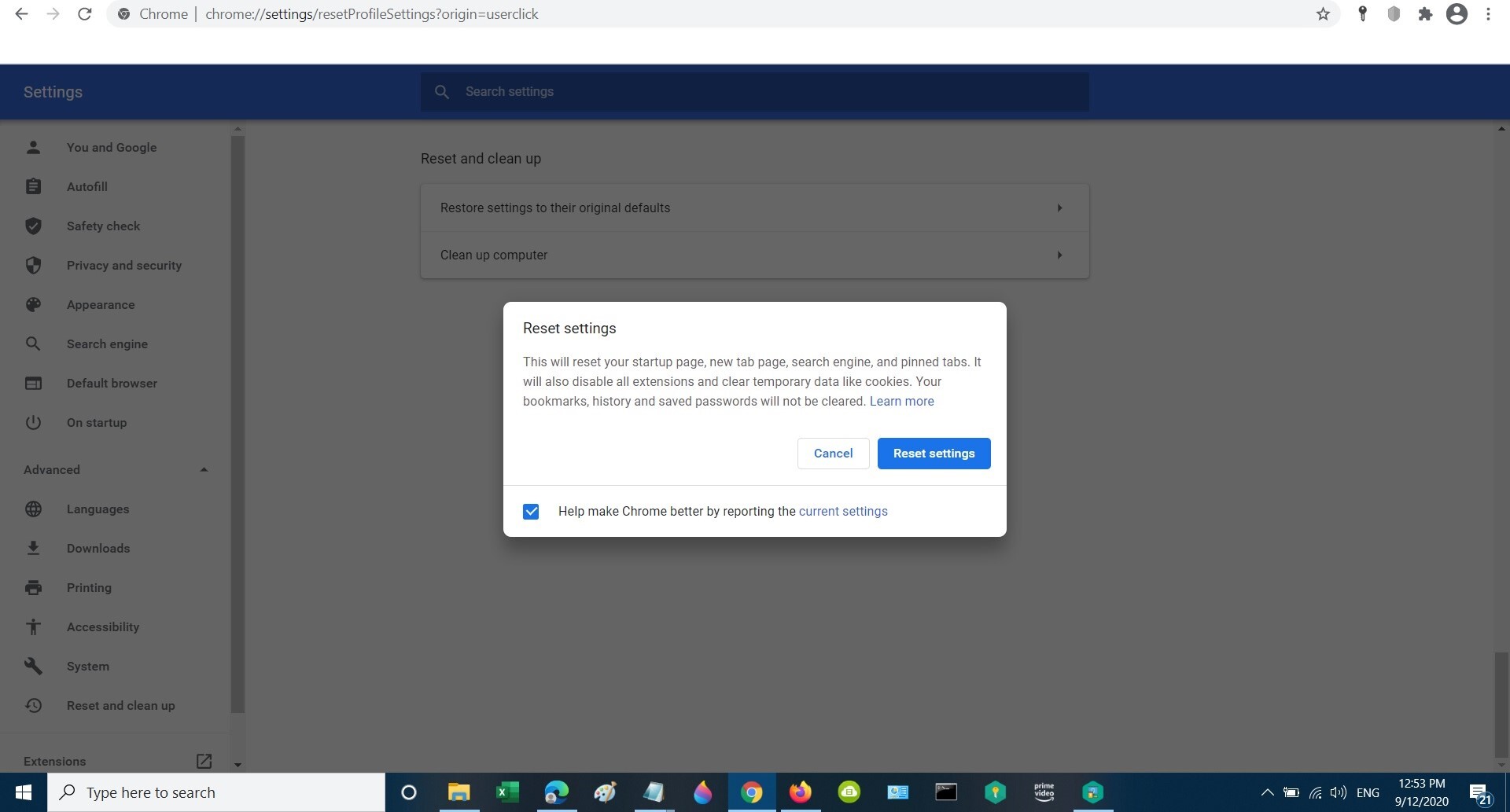Open Extensions via the external-link icon
The height and width of the screenshot is (812, 1510).
pyautogui.click(x=204, y=761)
